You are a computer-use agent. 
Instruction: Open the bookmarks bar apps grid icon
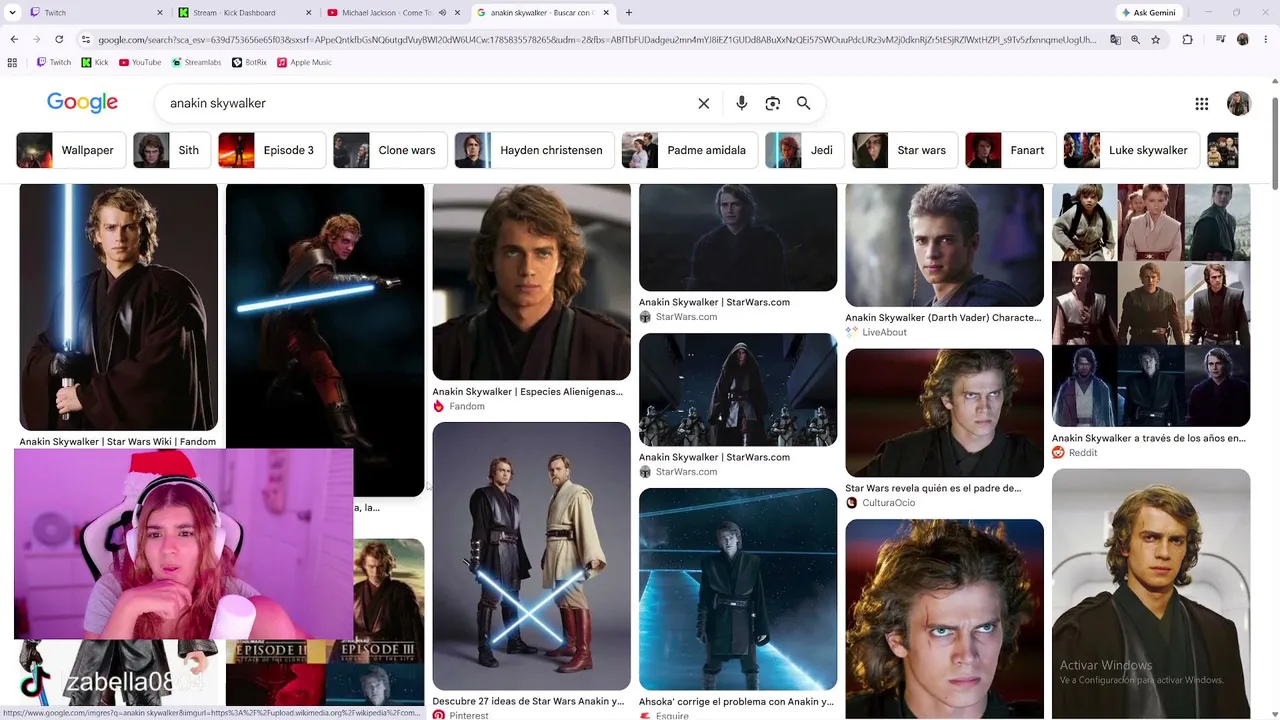pyautogui.click(x=12, y=62)
